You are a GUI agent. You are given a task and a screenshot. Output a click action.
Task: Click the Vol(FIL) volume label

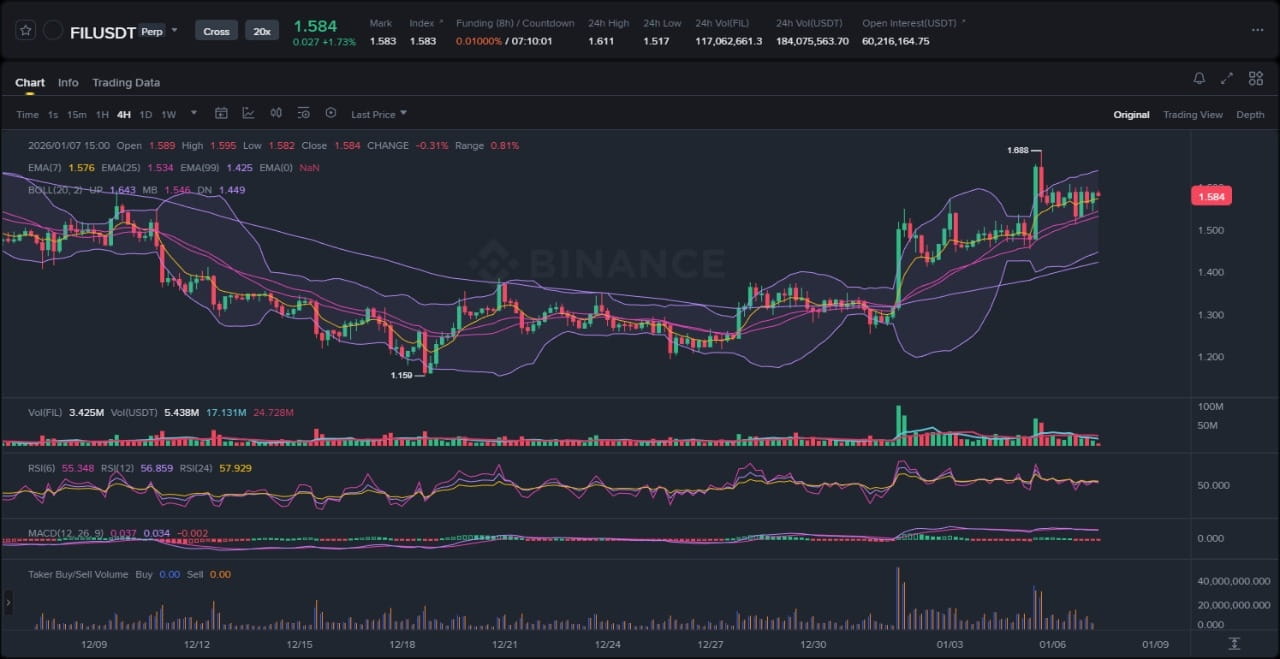click(x=46, y=412)
